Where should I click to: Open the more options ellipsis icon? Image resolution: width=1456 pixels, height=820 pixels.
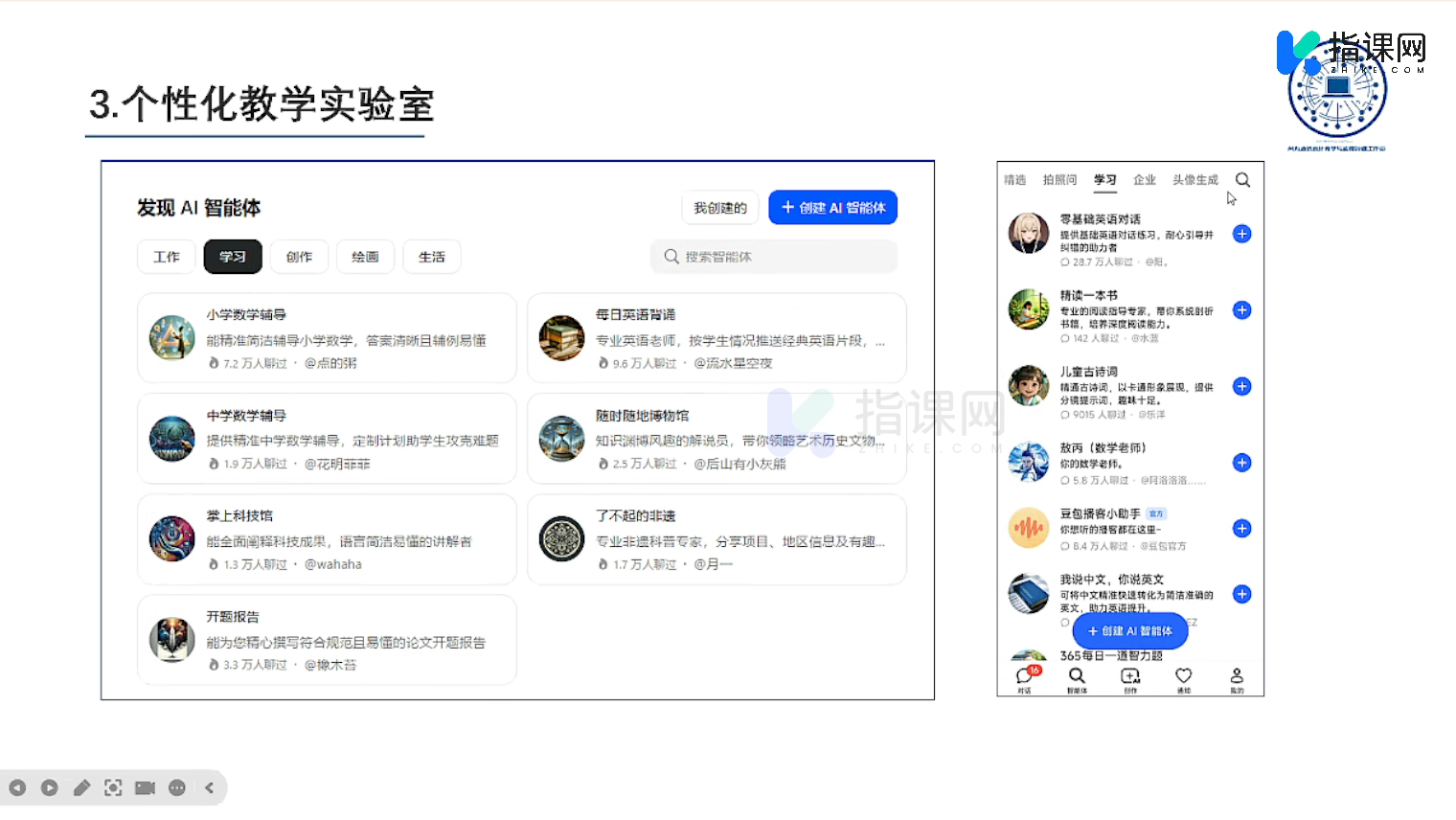[177, 787]
